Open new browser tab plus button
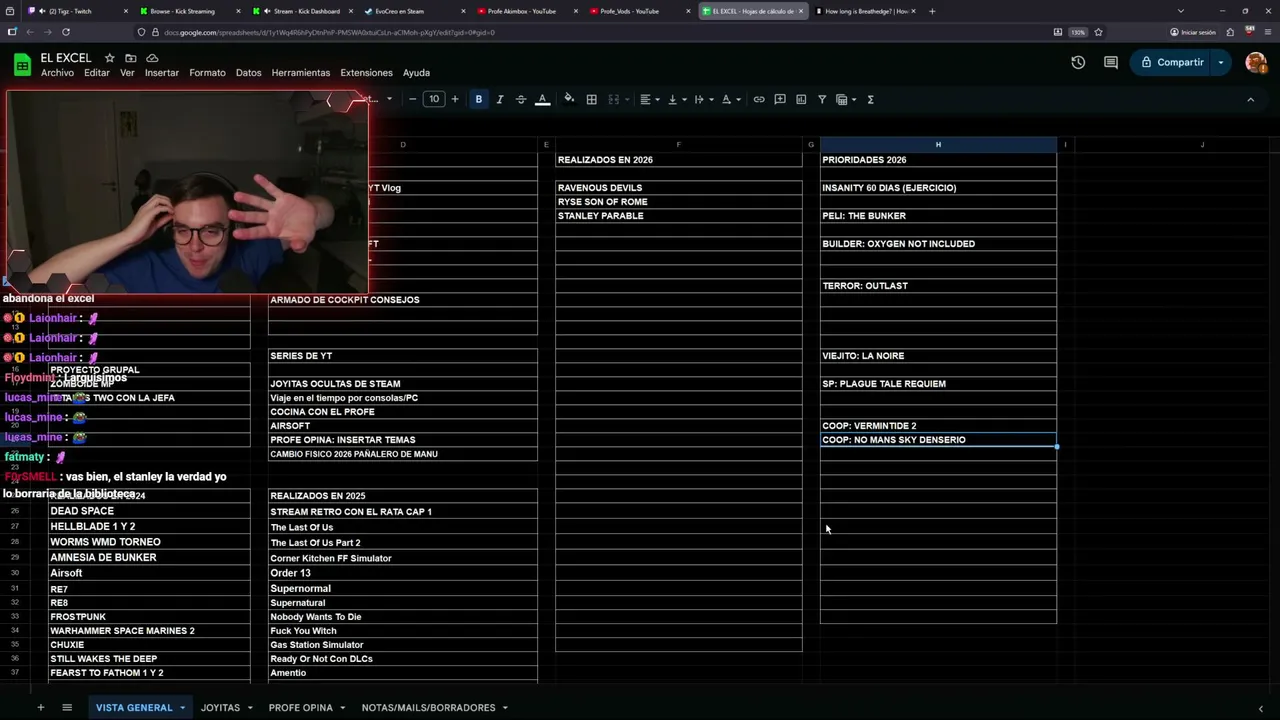This screenshot has height=720, width=1280. coord(932,11)
